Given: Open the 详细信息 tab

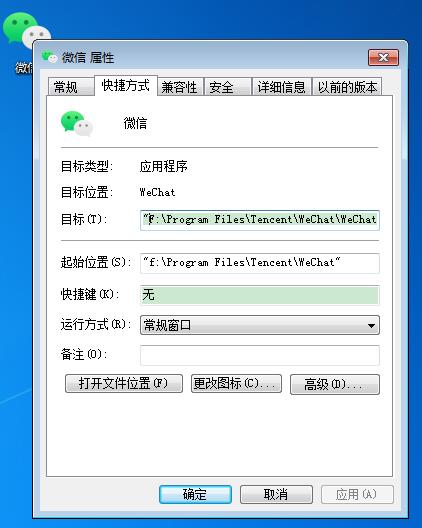Looking at the screenshot, I should [282, 87].
